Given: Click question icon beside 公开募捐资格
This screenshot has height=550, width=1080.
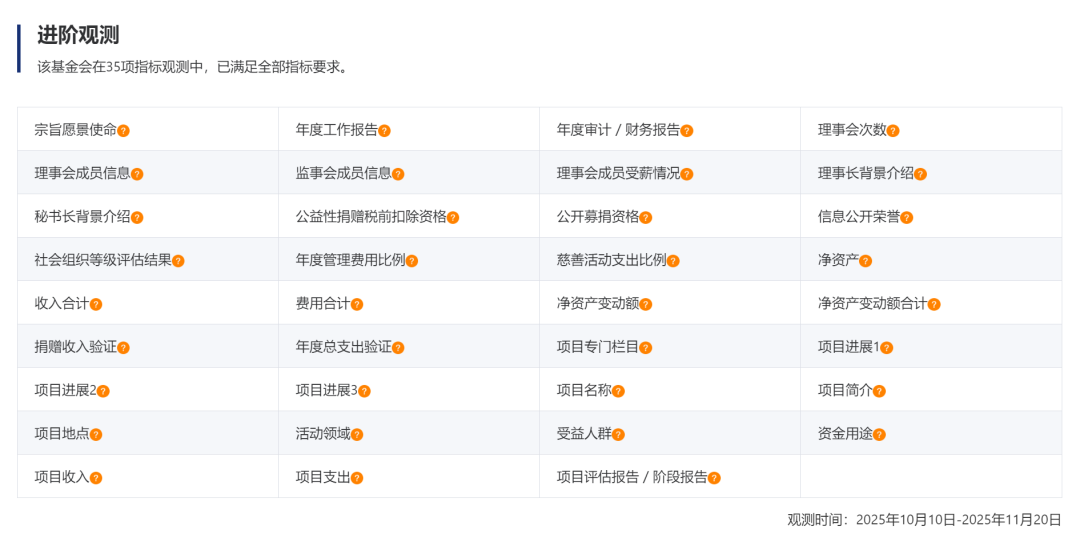Looking at the screenshot, I should coord(645,218).
